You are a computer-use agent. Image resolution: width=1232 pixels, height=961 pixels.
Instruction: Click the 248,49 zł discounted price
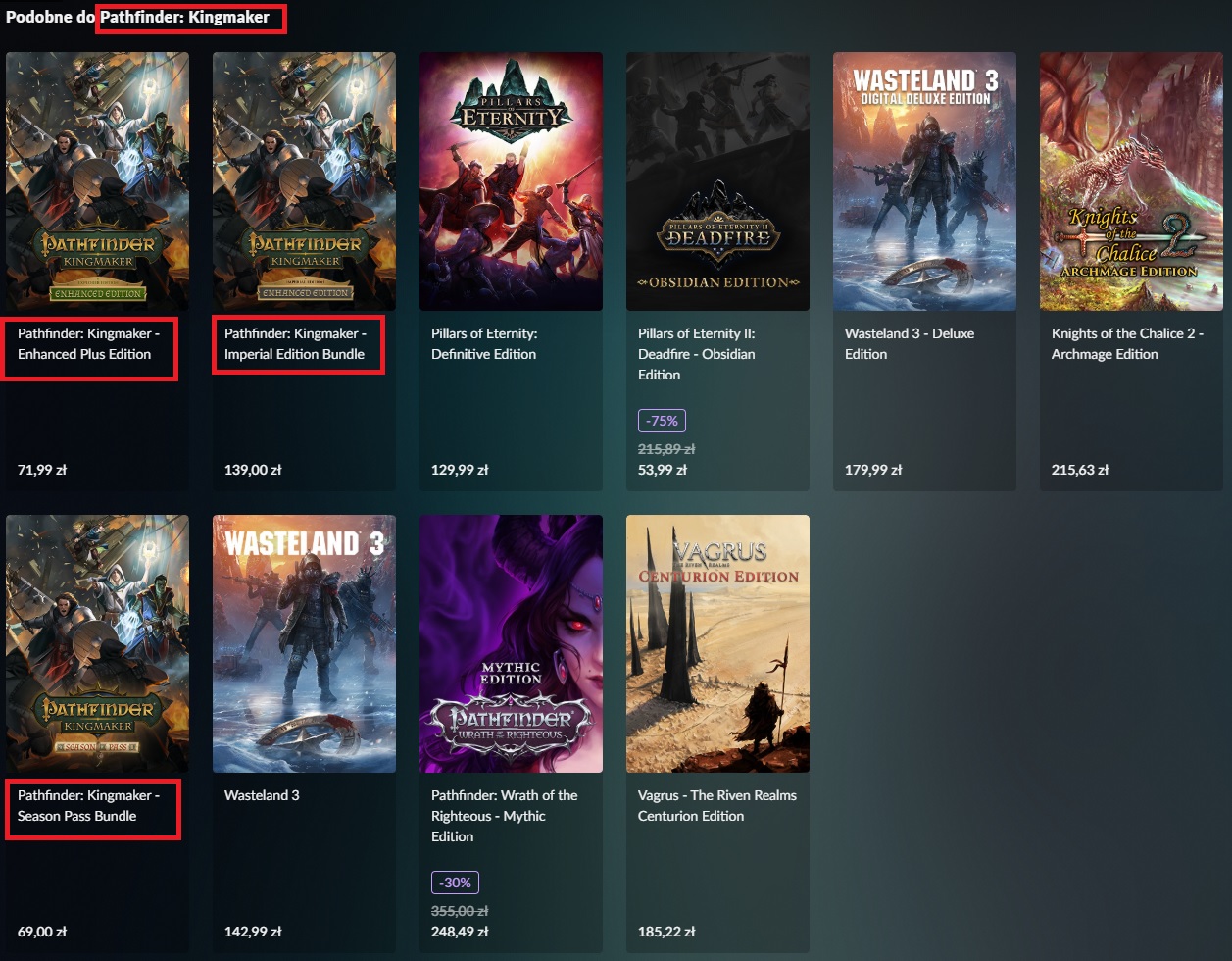coord(460,932)
